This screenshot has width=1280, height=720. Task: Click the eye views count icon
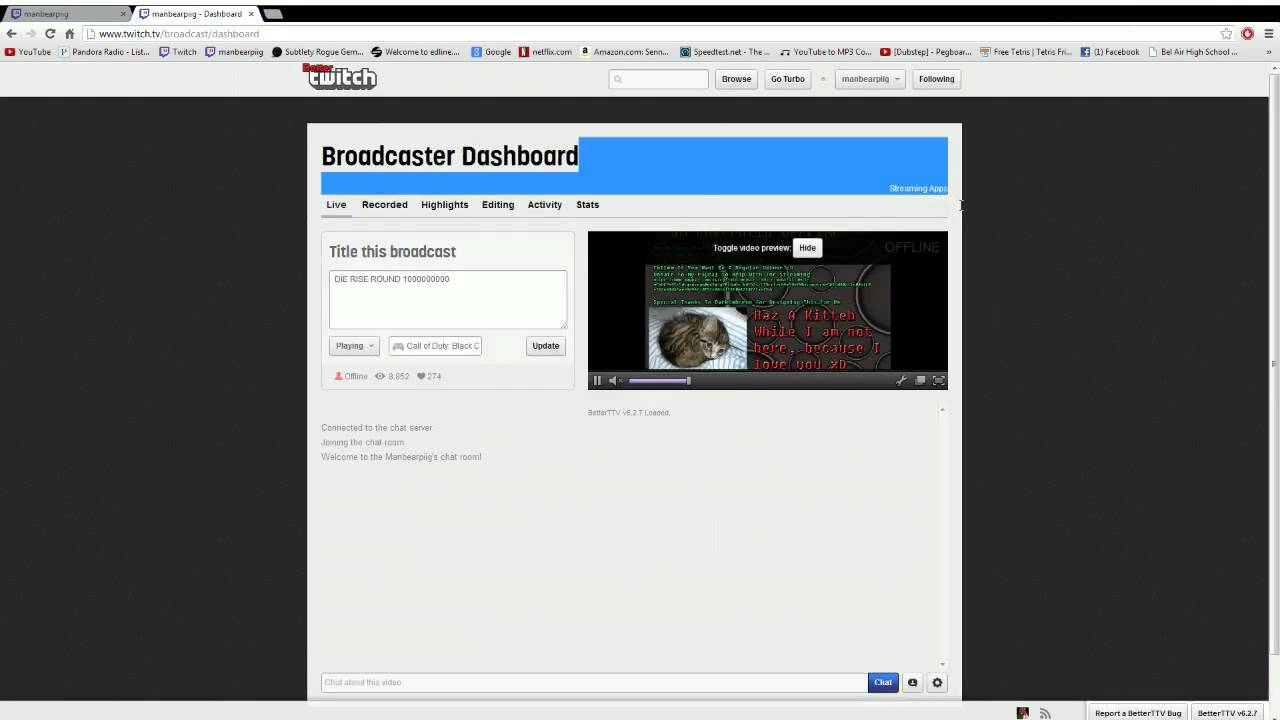[380, 376]
